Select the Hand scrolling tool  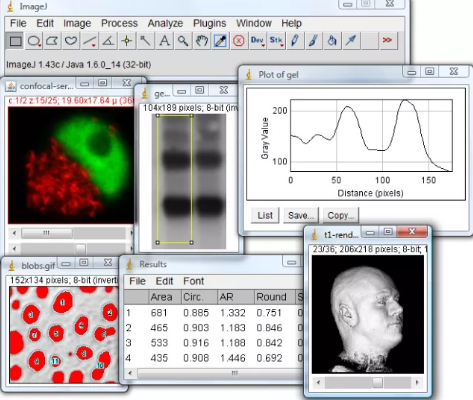coord(202,41)
